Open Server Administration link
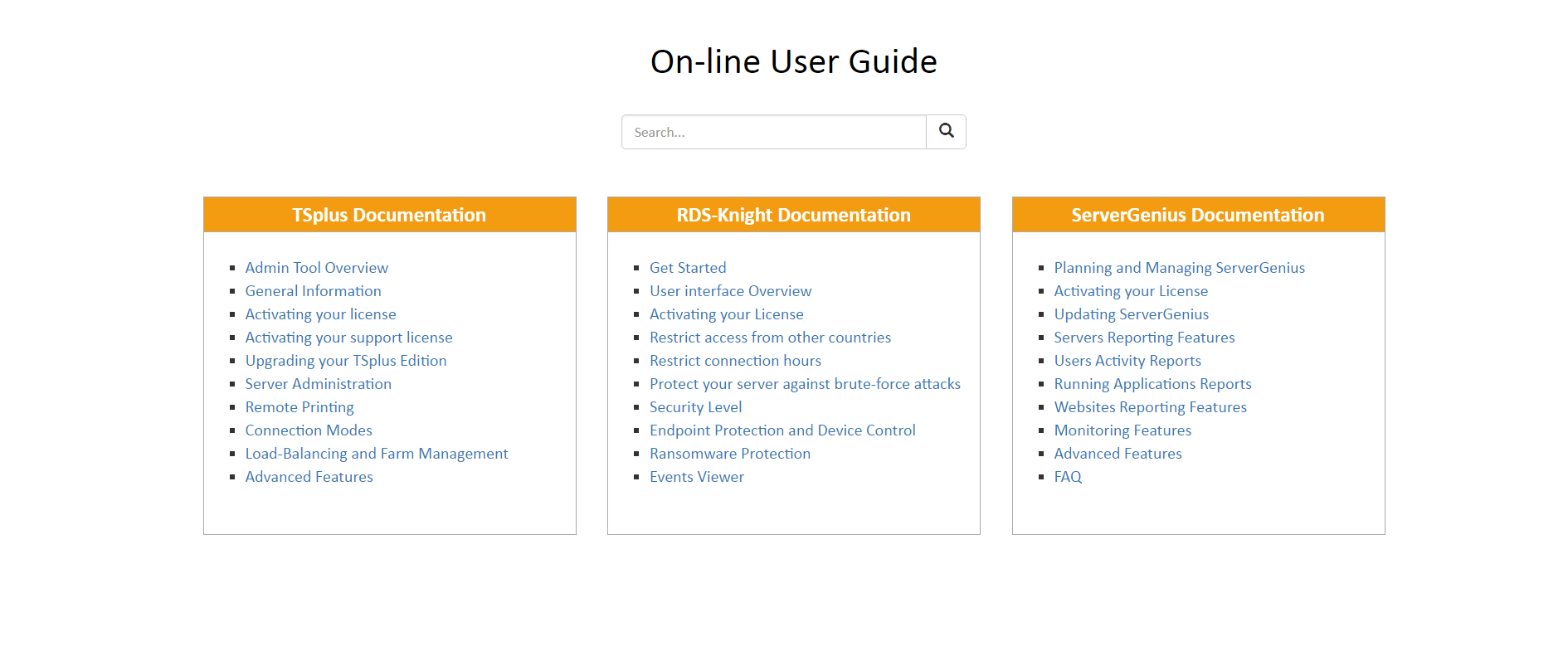The width and height of the screenshot is (1568, 671). click(x=319, y=384)
